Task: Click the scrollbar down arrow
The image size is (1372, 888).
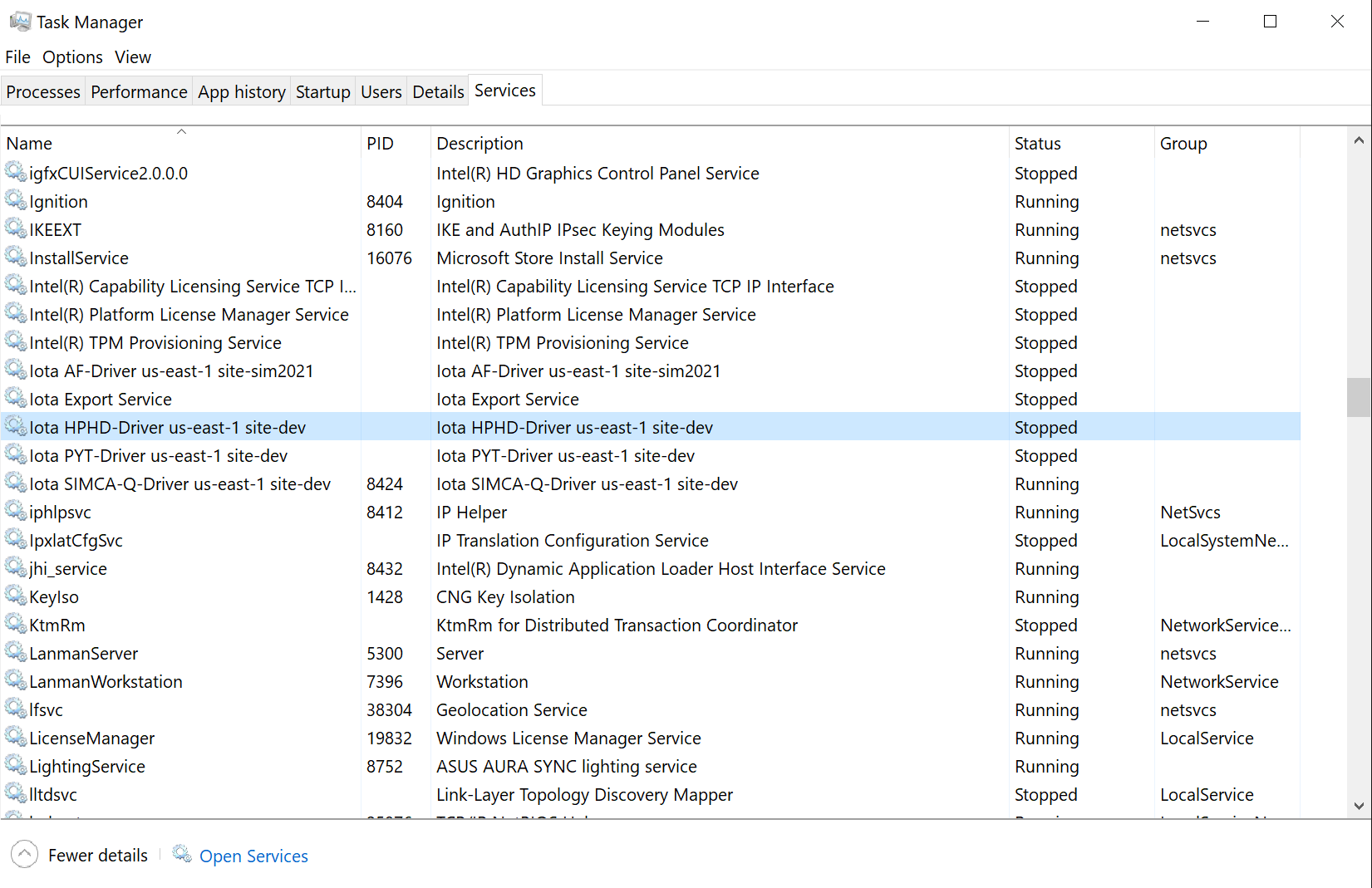Action: tap(1359, 806)
